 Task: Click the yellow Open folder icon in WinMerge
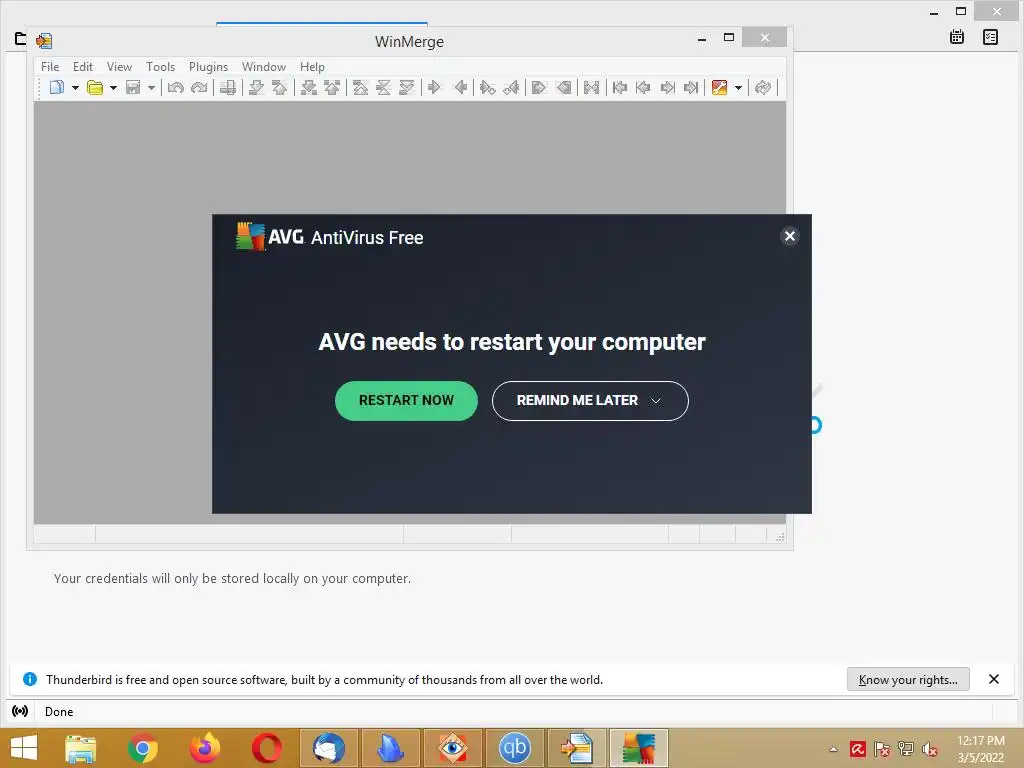95,87
